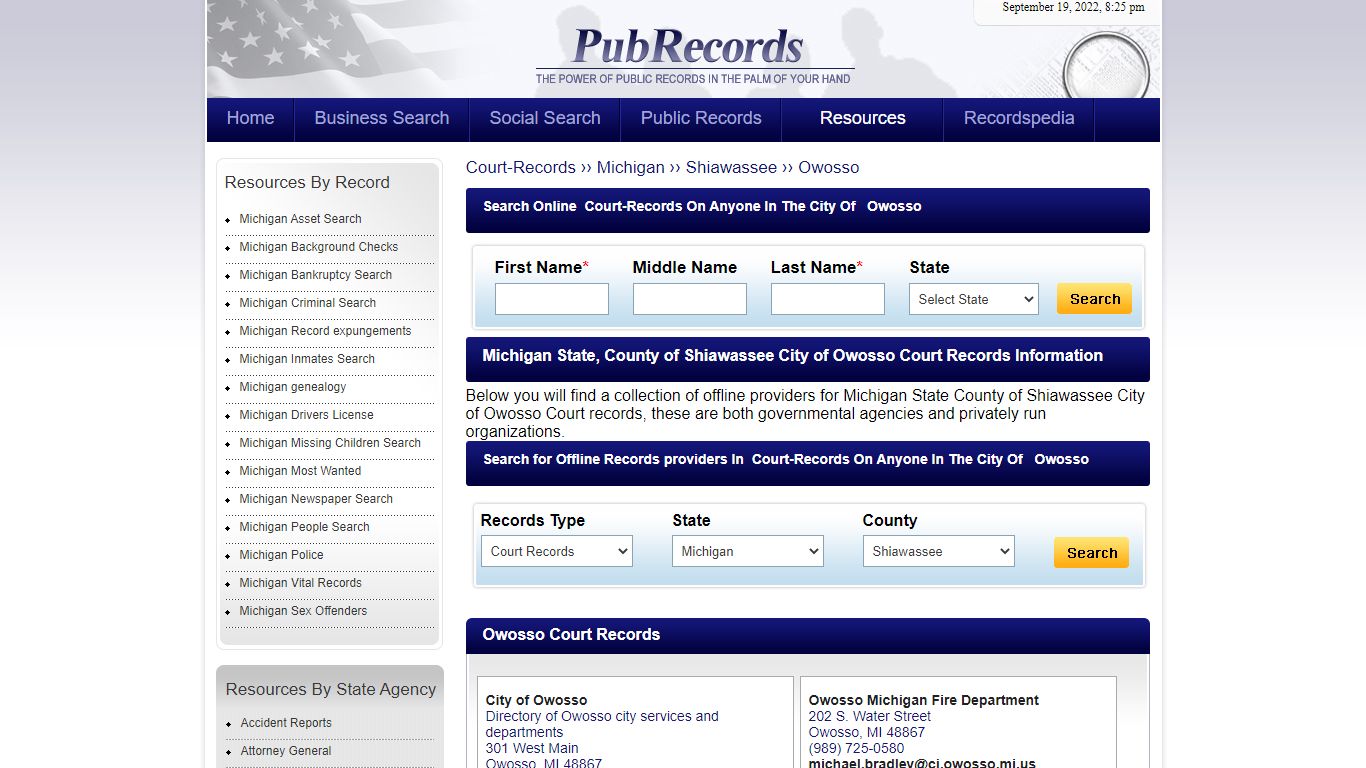Open Michigan Drivers License link
The image size is (1366, 768).
[x=307, y=415]
